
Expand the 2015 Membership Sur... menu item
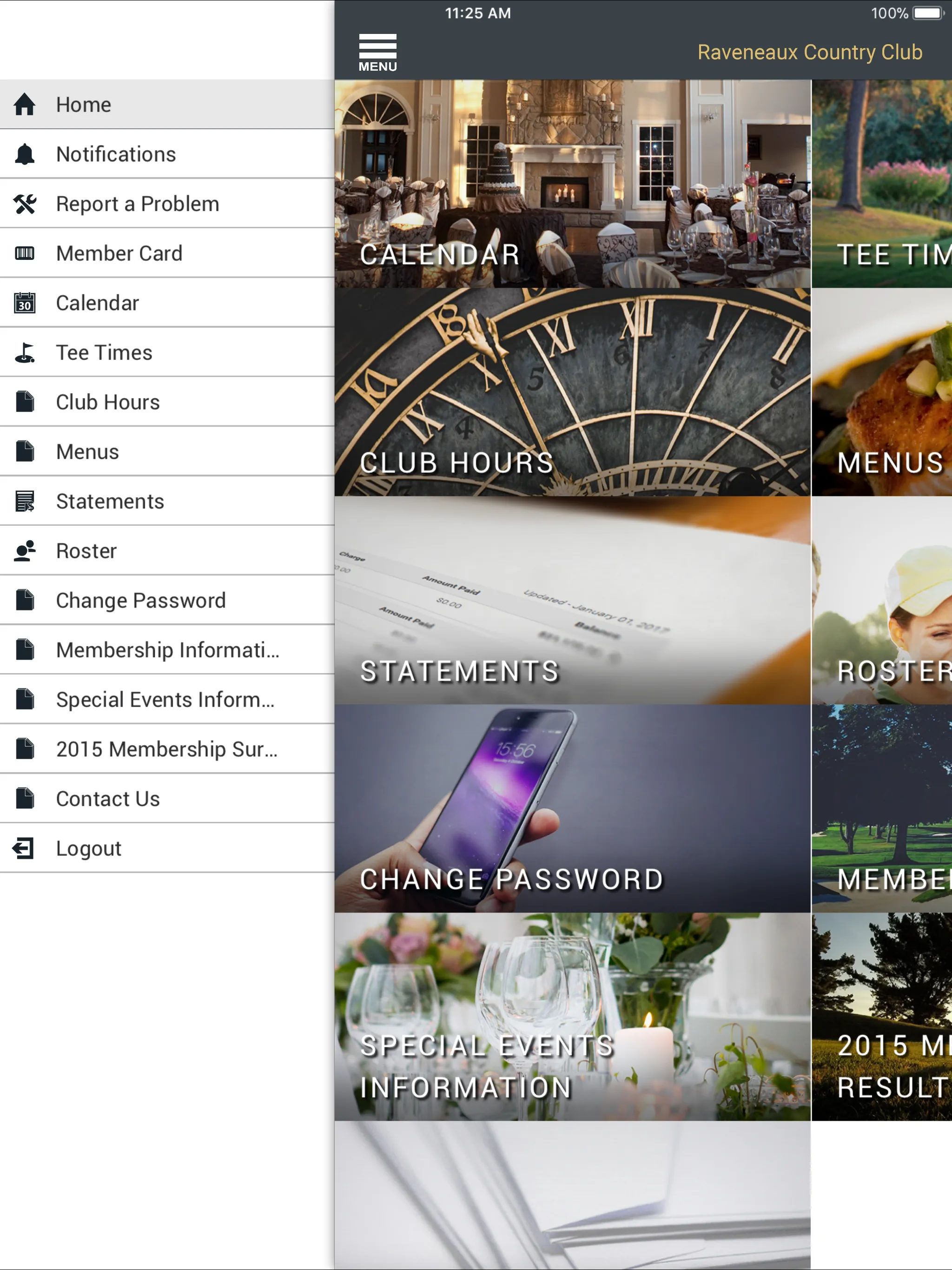(167, 749)
